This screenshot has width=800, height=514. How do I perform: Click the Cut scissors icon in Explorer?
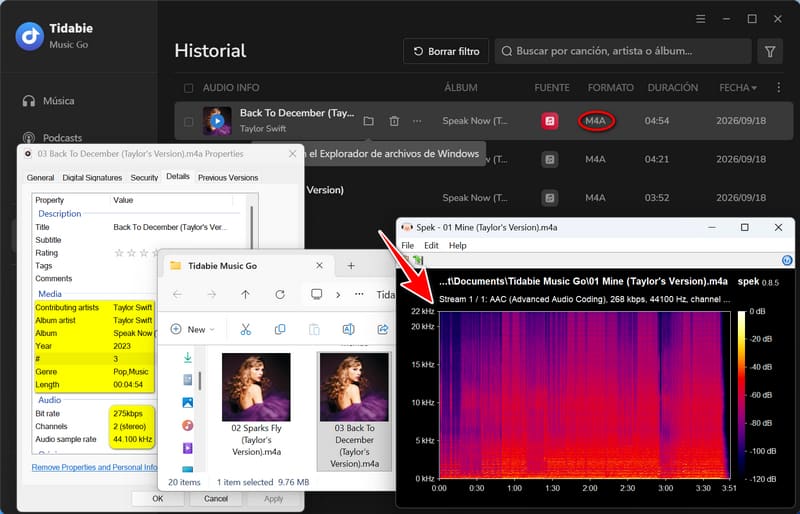click(245, 330)
